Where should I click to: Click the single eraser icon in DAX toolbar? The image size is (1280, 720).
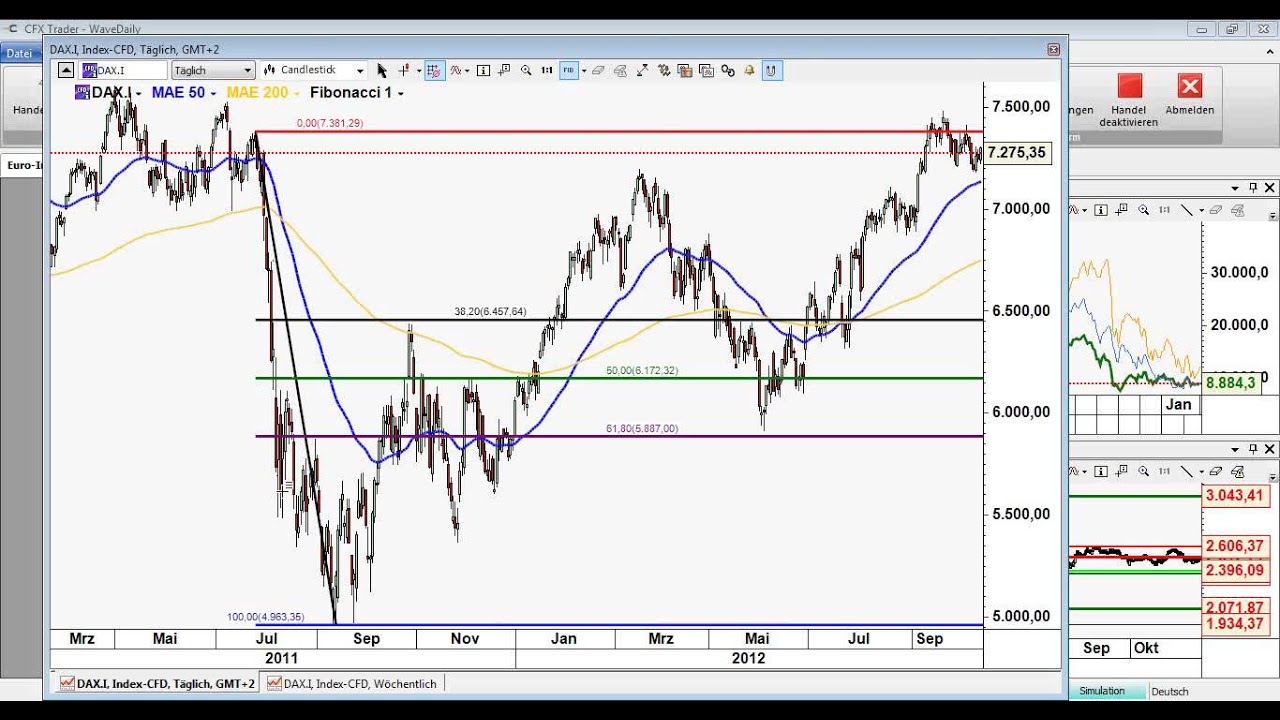tap(600, 71)
